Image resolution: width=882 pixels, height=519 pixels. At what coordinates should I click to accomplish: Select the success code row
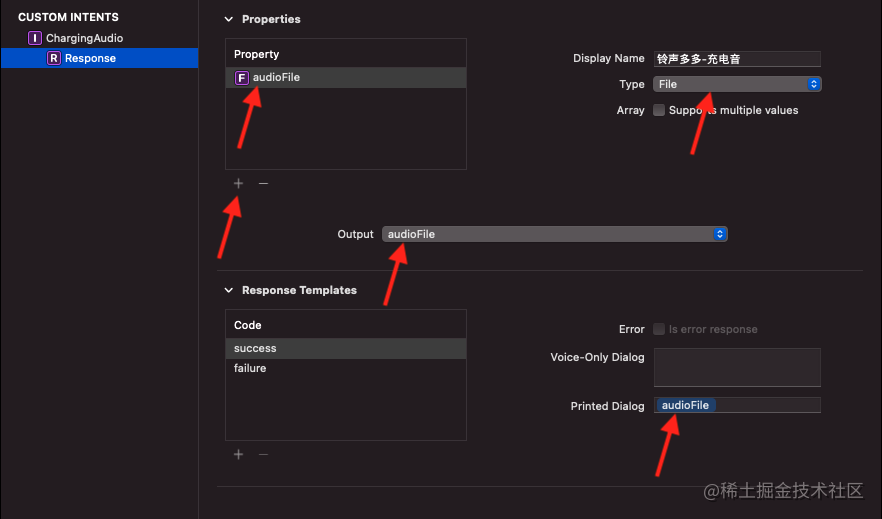(346, 348)
